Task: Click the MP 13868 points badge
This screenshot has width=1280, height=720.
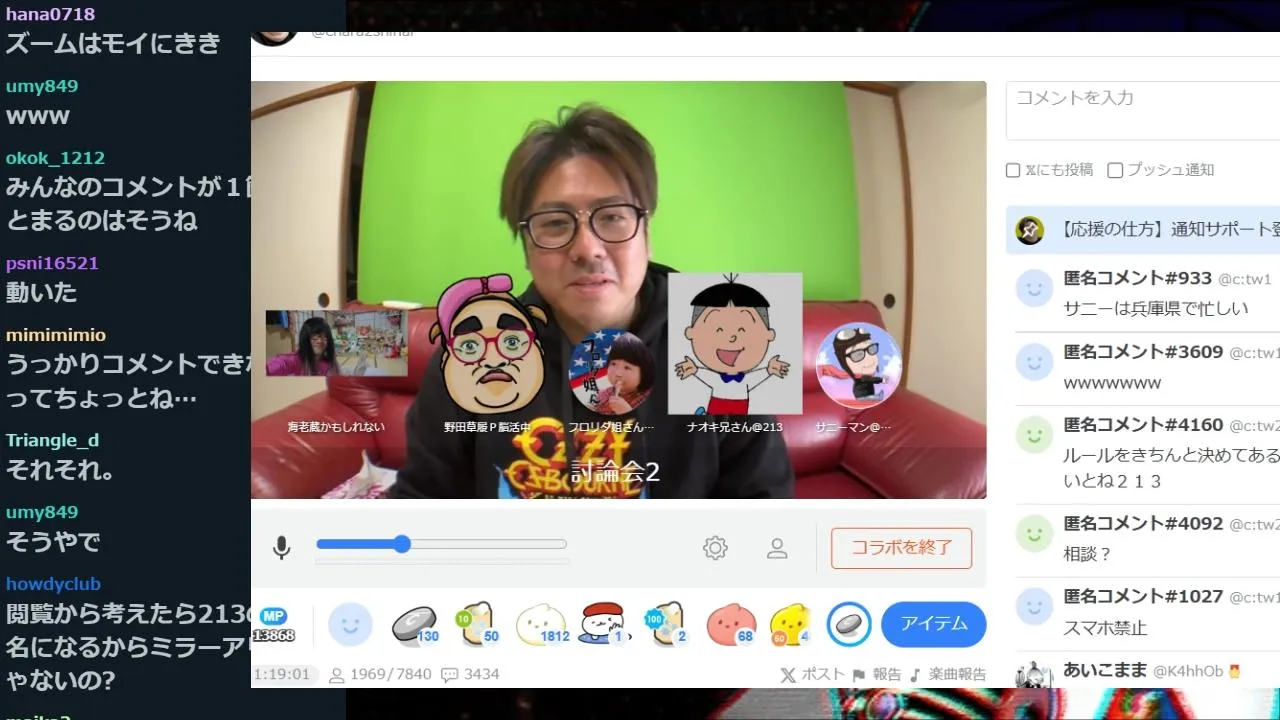Action: [273, 624]
